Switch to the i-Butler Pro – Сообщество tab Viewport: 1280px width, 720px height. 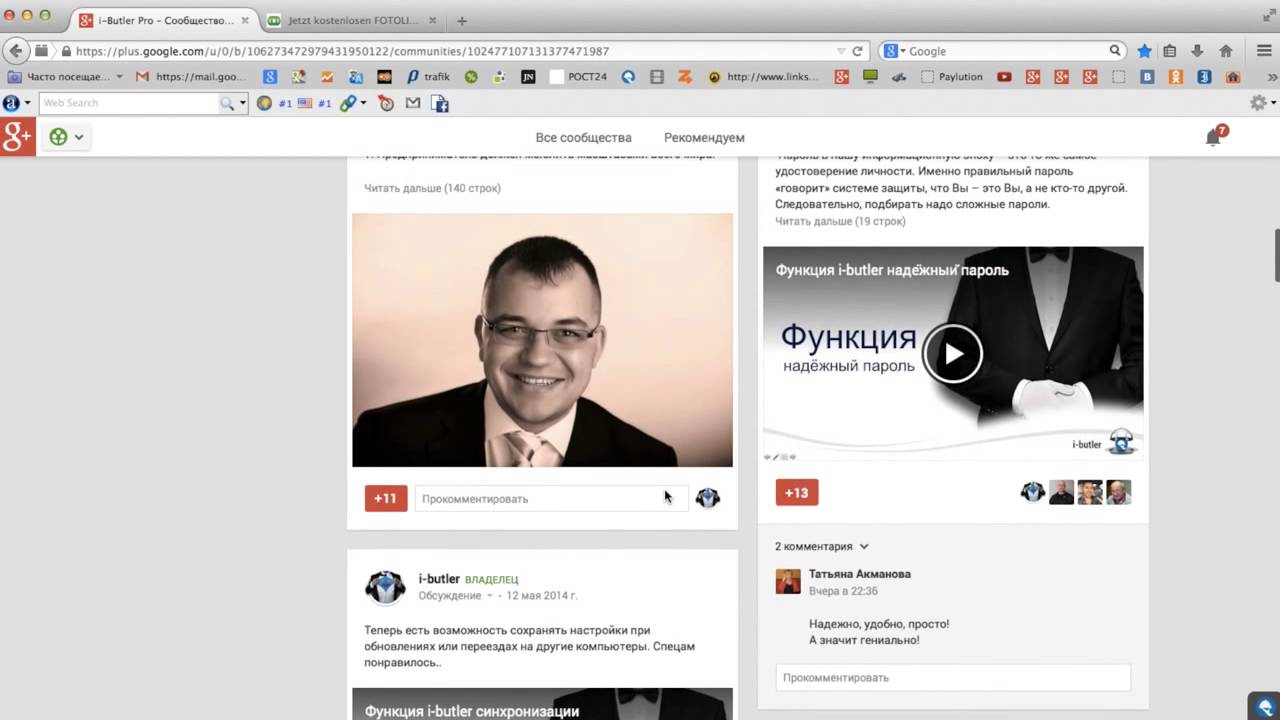click(x=165, y=20)
